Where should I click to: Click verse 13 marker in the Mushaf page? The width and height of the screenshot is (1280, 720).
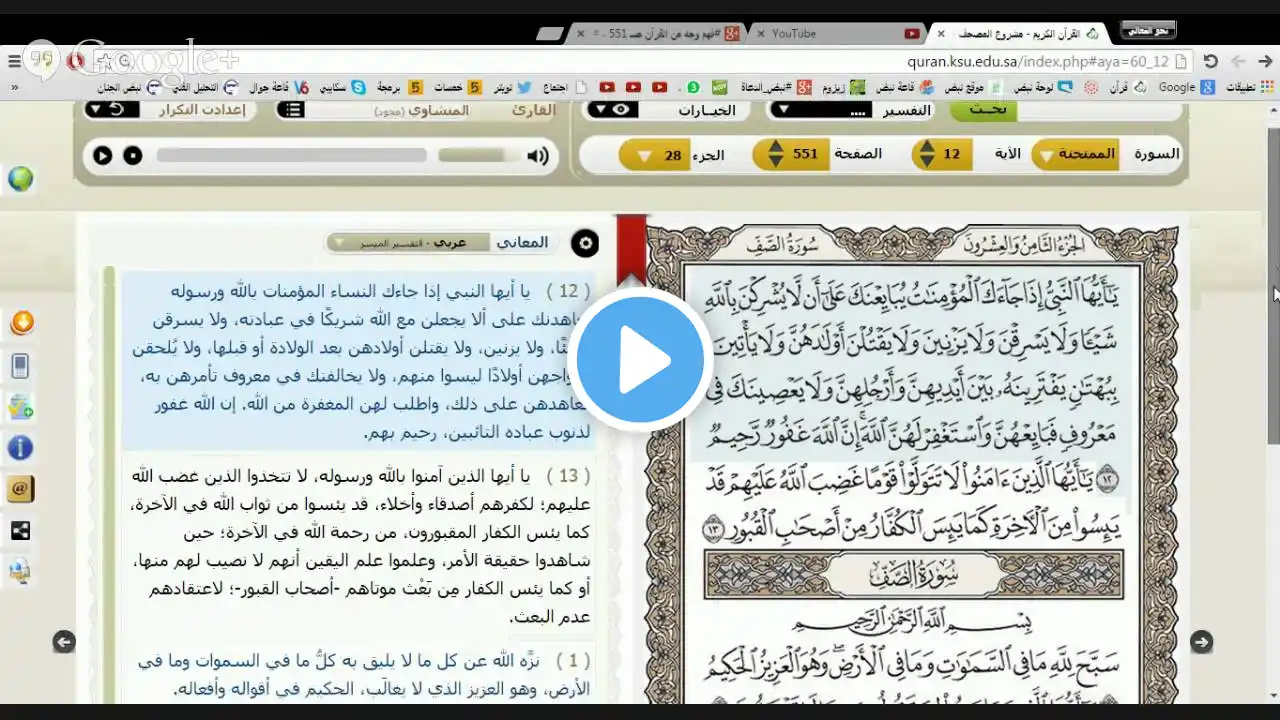click(x=713, y=531)
